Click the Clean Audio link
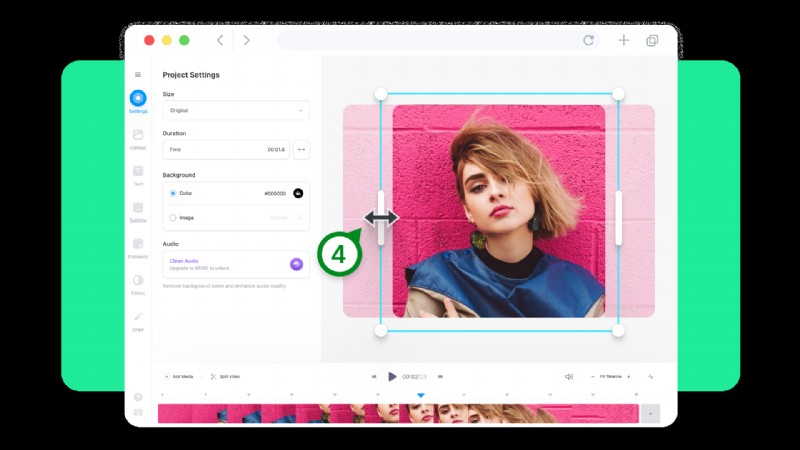The image size is (800, 450). click(x=184, y=261)
